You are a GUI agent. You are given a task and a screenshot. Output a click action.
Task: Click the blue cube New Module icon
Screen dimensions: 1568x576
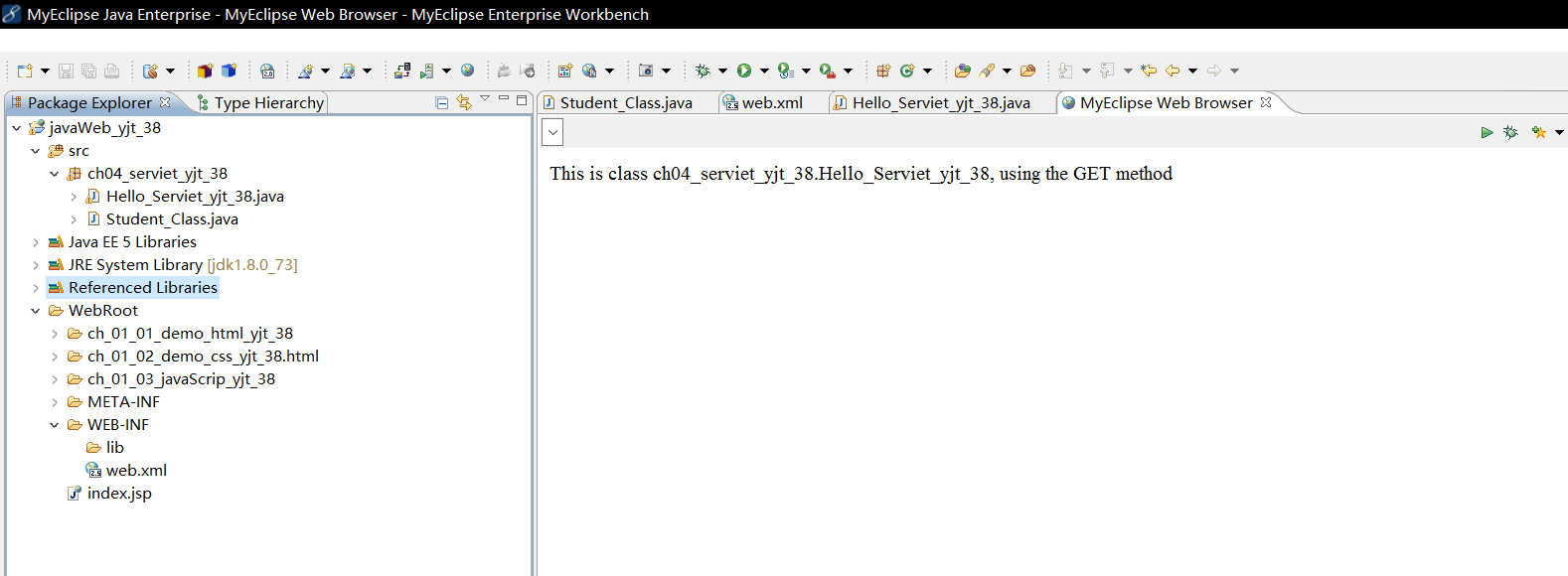click(229, 71)
